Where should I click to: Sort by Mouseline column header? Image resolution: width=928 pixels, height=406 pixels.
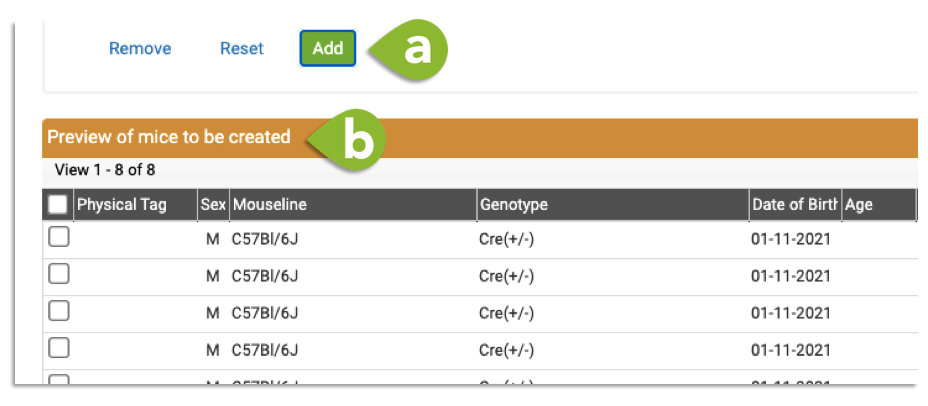coord(353,205)
